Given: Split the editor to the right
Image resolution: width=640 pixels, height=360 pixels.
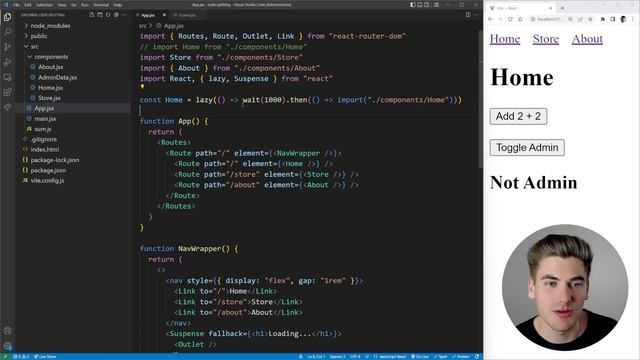Looking at the screenshot, I should point(468,15).
